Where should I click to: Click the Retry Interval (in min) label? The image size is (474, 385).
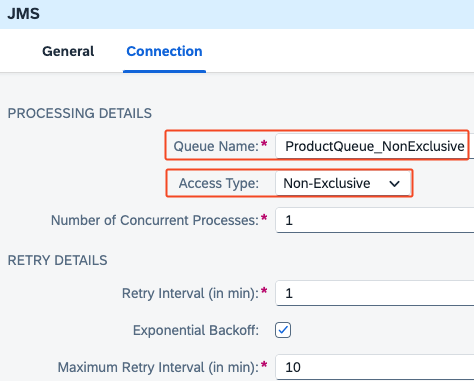click(190, 294)
